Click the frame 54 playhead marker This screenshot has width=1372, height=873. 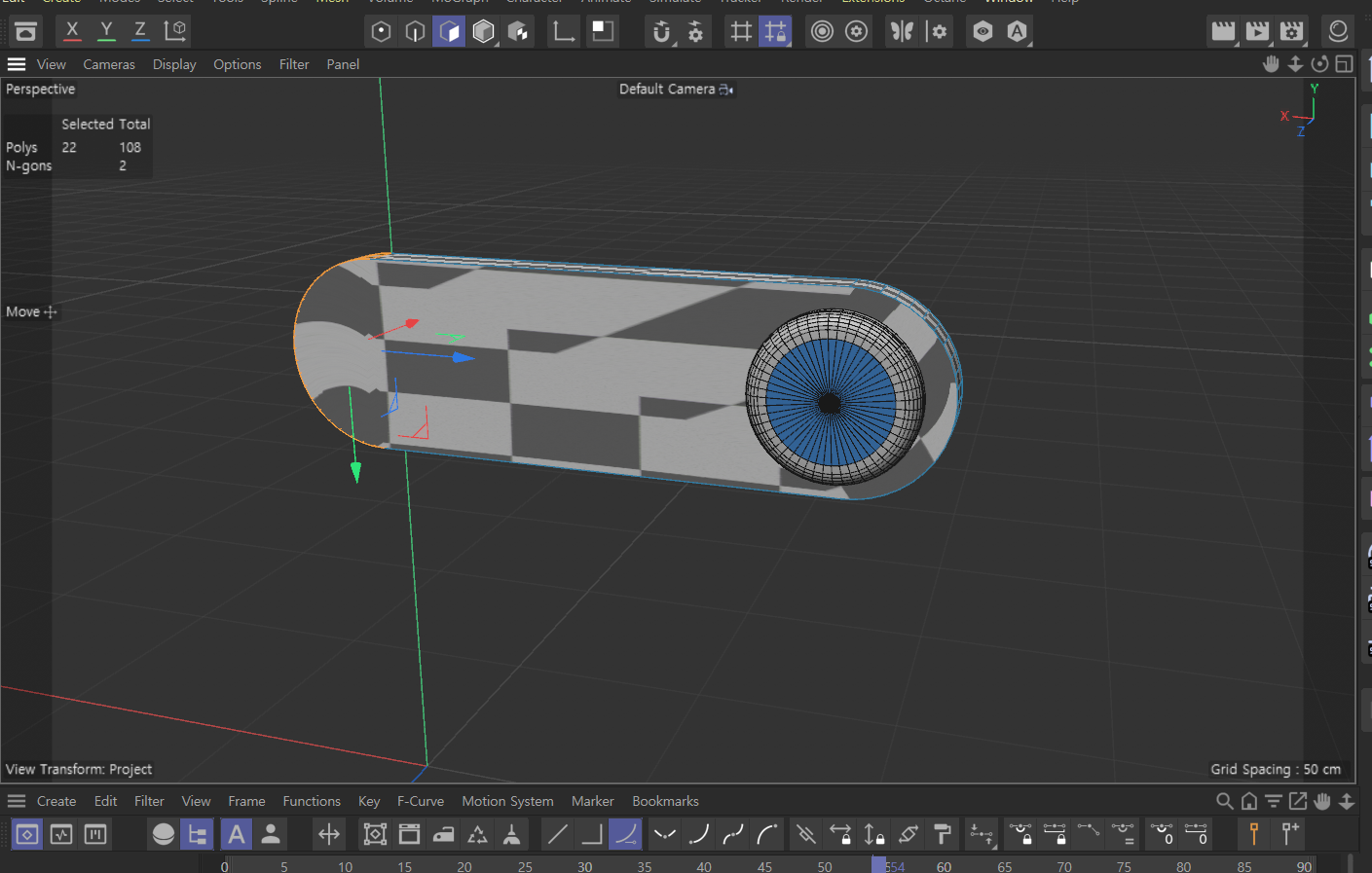[x=879, y=865]
